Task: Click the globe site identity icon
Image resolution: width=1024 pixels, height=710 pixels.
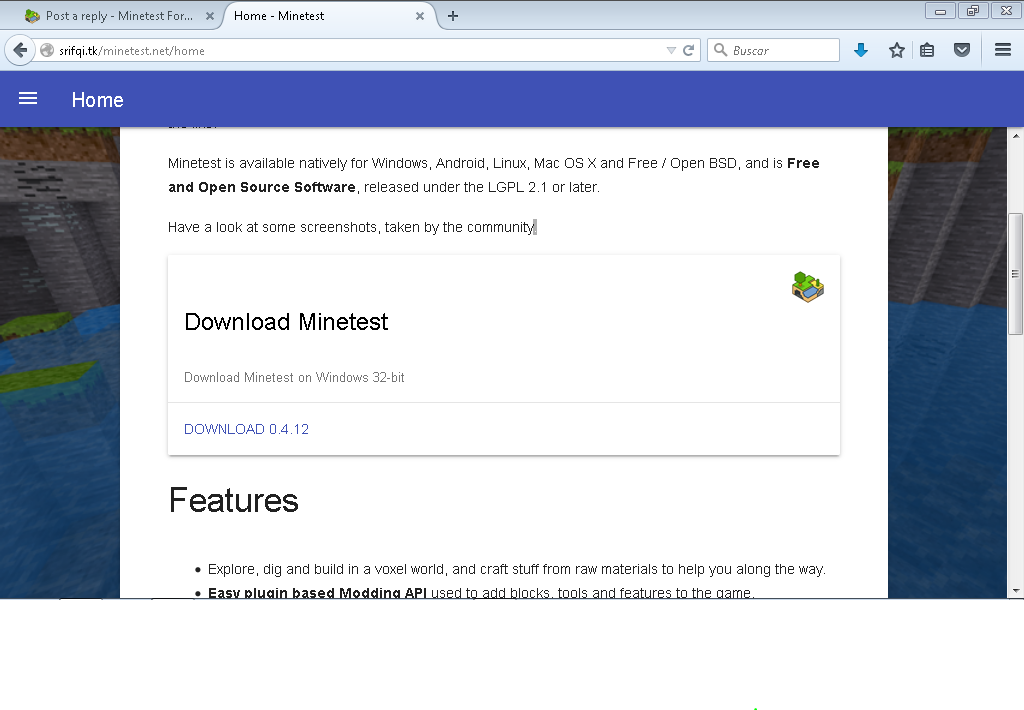Action: [x=47, y=50]
